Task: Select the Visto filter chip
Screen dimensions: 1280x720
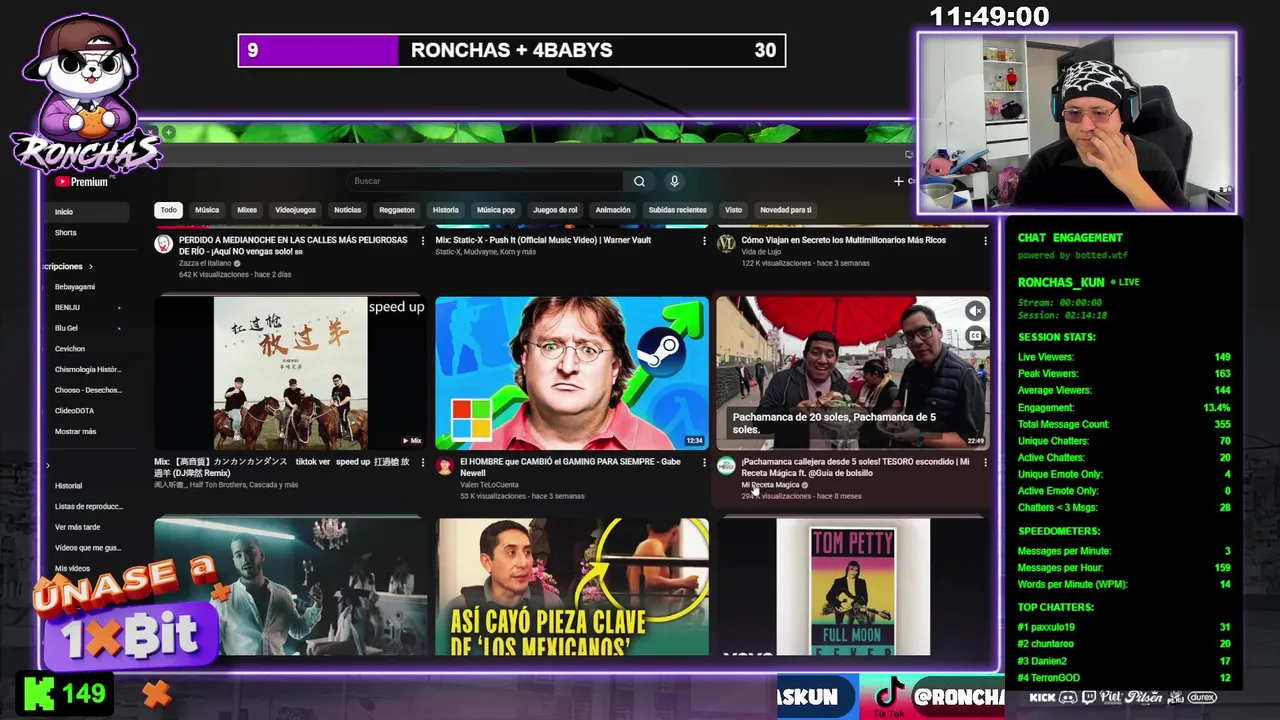Action: pos(733,210)
